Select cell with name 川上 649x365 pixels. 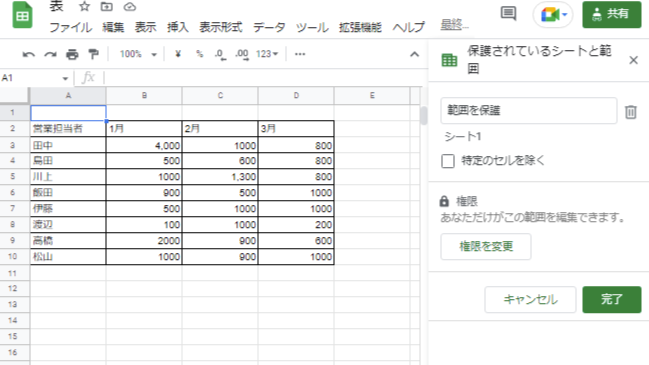[68, 177]
